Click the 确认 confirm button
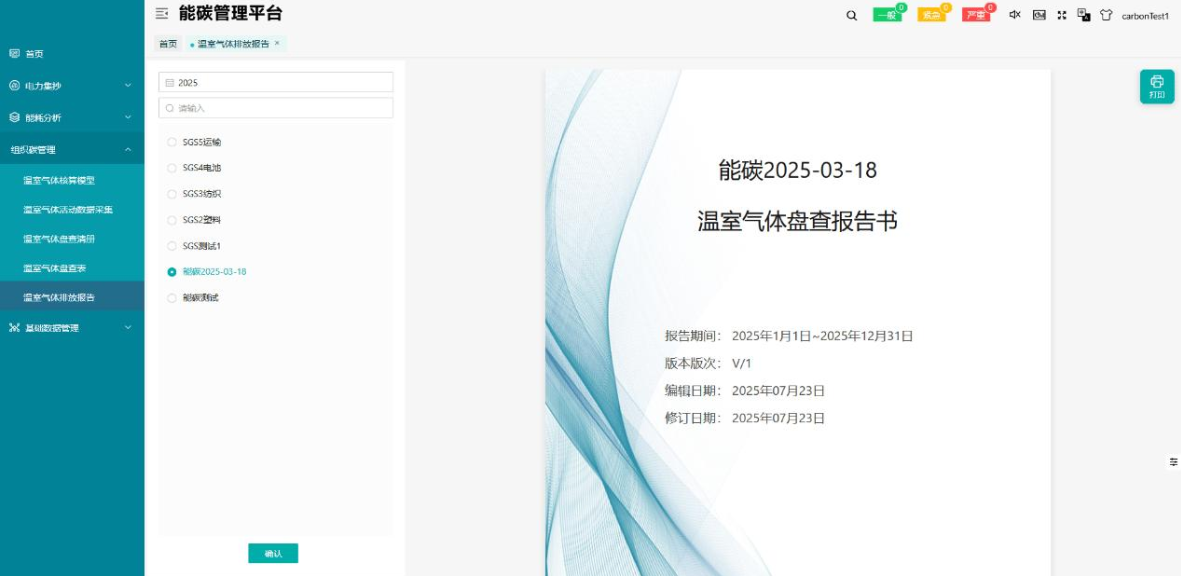The width and height of the screenshot is (1181, 576). (273, 553)
